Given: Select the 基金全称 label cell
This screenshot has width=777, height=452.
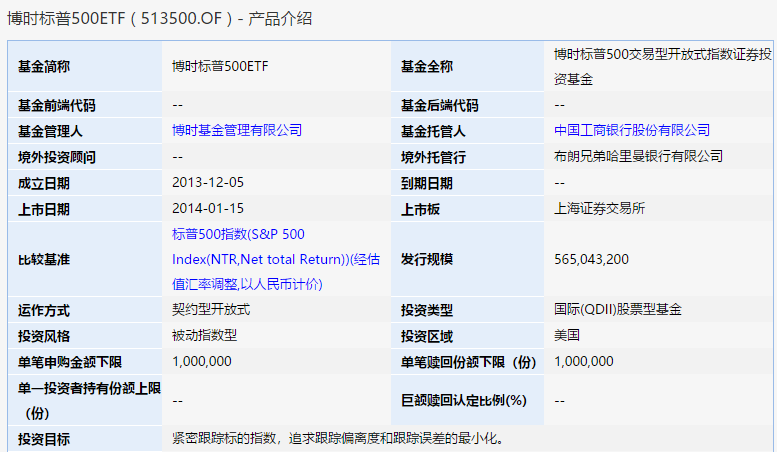Looking at the screenshot, I should 427,66.
